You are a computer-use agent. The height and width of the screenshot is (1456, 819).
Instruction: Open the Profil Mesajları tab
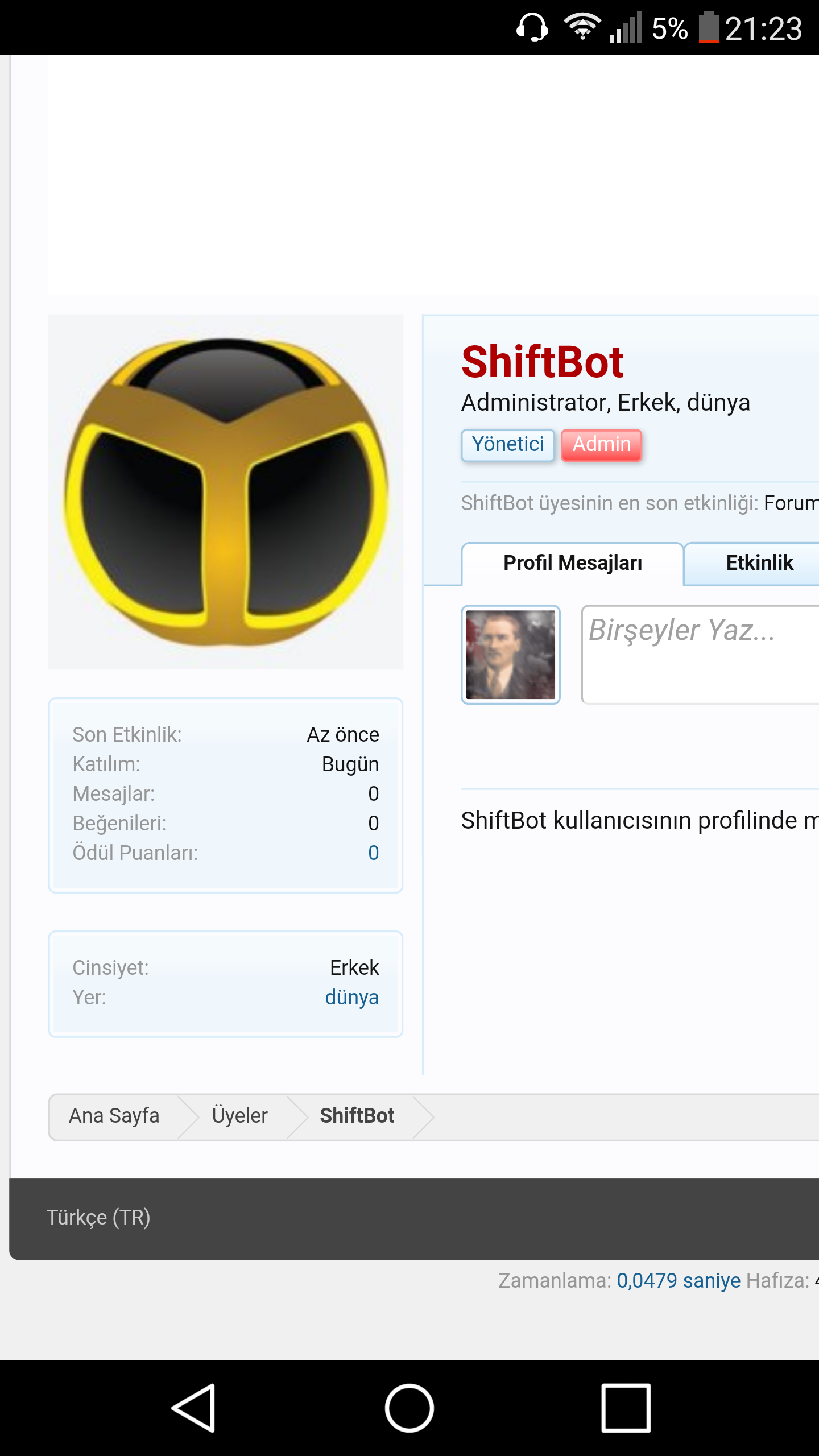pyautogui.click(x=572, y=563)
